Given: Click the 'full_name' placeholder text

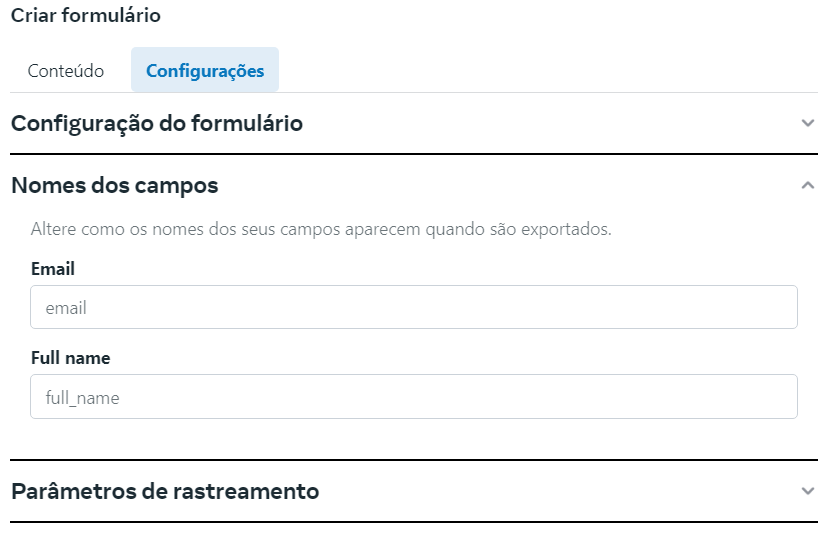Looking at the screenshot, I should pyautogui.click(x=82, y=398).
